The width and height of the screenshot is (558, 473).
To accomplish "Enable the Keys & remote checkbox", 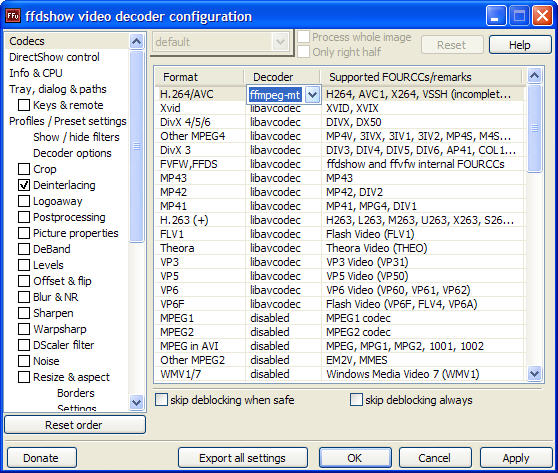I will point(24,105).
